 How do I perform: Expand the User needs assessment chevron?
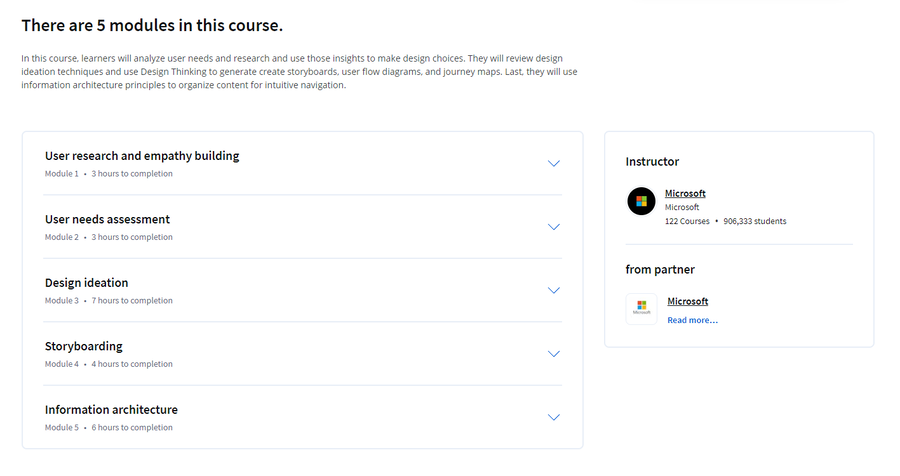coord(553,227)
